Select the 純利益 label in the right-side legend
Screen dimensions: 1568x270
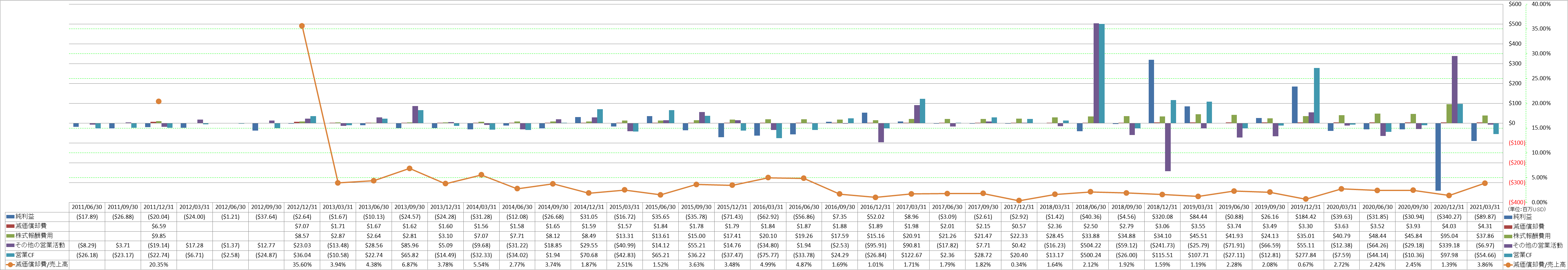click(x=1523, y=217)
